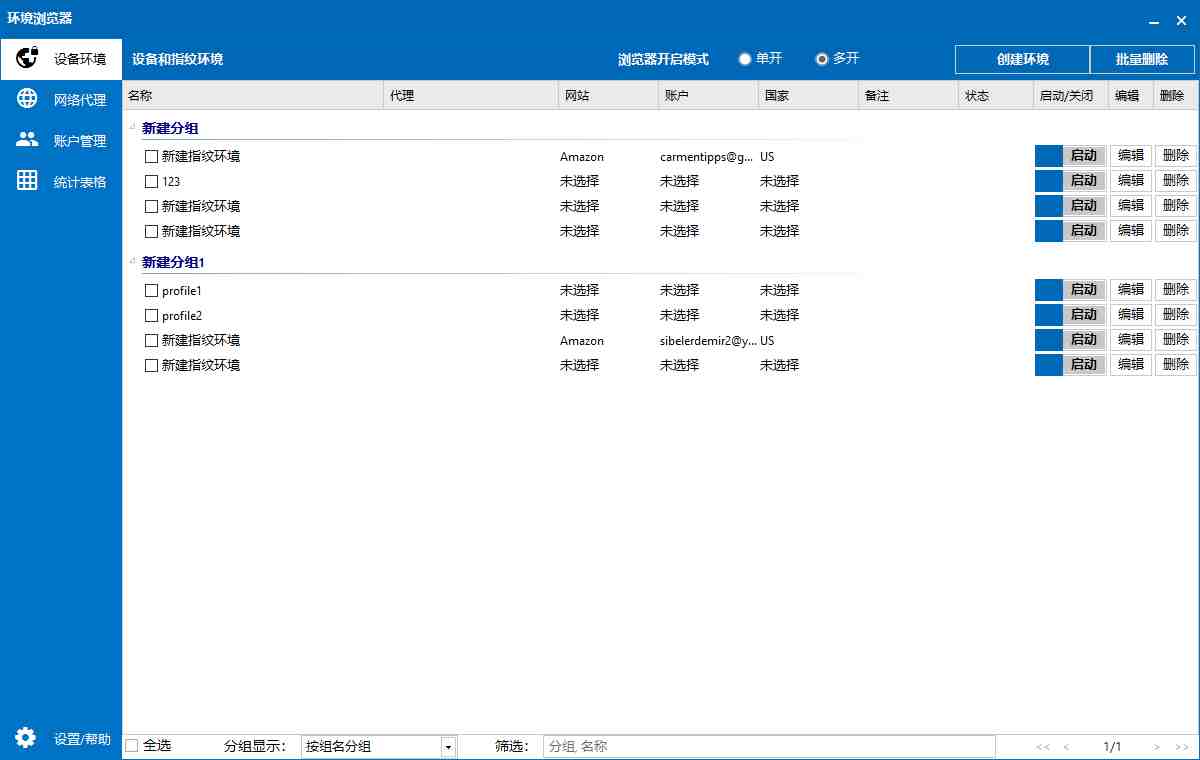1200x760 pixels.
Task: Launch environment 123 with its 启动 button
Action: pos(1084,181)
